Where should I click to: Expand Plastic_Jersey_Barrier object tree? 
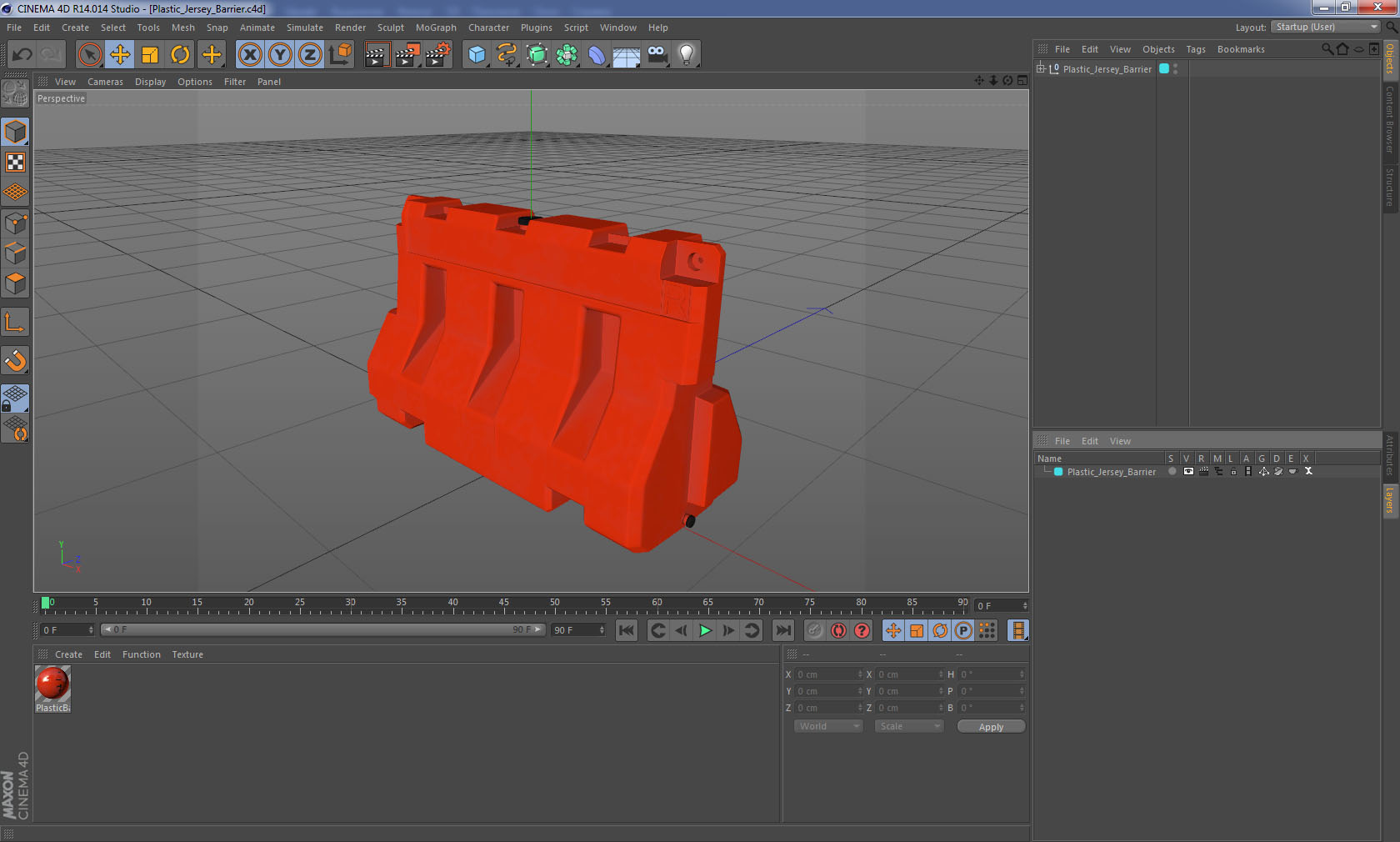point(1041,68)
